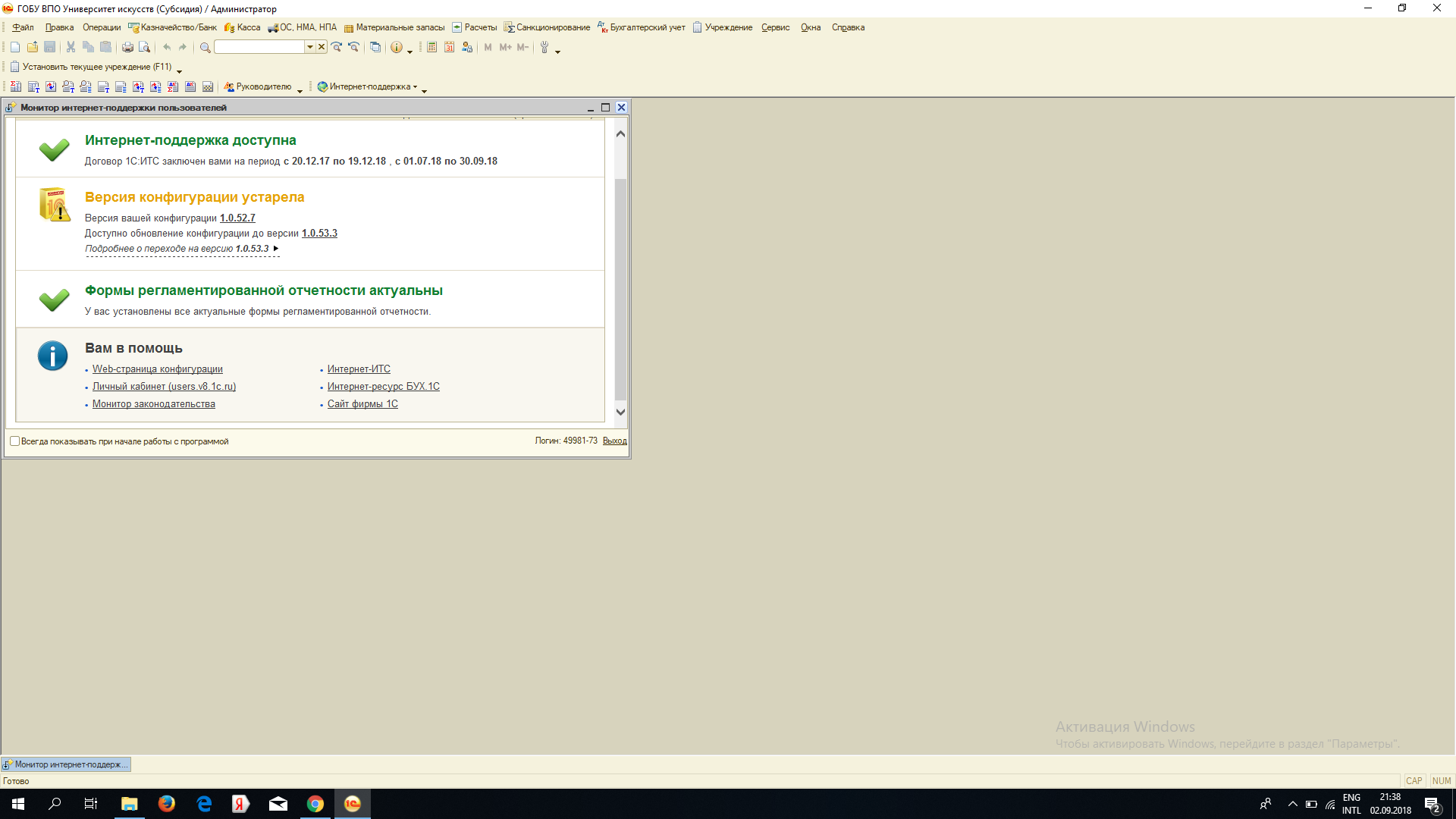
Task: Click the Redo arrow icon
Action: [183, 47]
